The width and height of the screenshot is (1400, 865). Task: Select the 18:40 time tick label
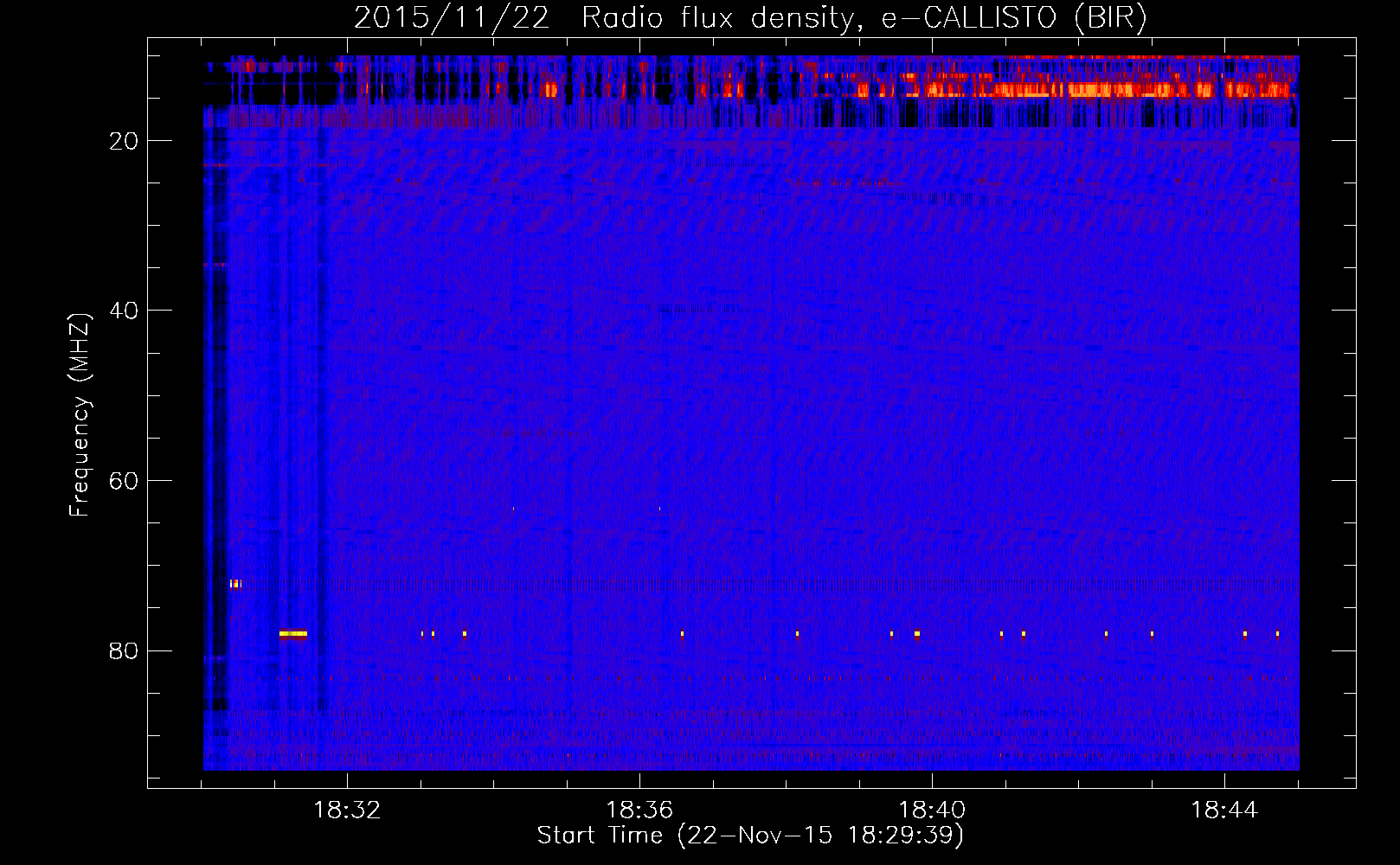pos(932,811)
